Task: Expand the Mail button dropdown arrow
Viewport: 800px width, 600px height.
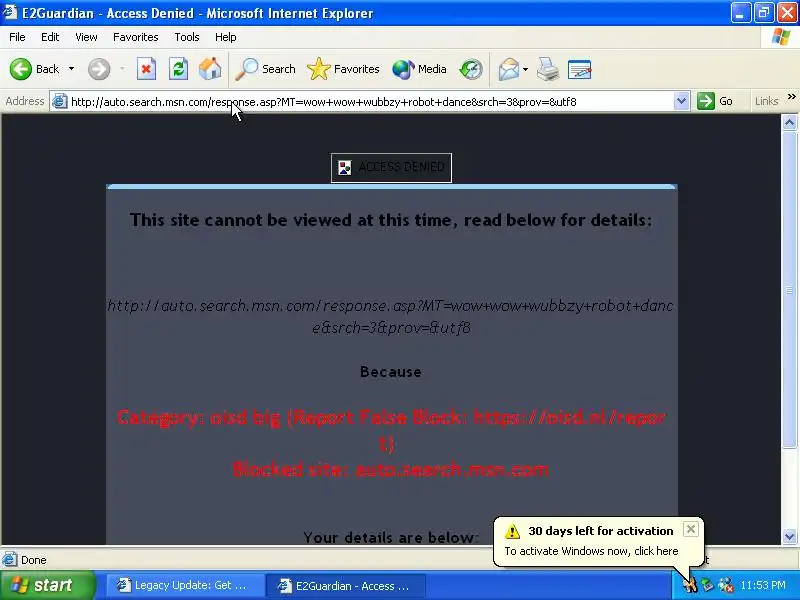Action: (526, 69)
